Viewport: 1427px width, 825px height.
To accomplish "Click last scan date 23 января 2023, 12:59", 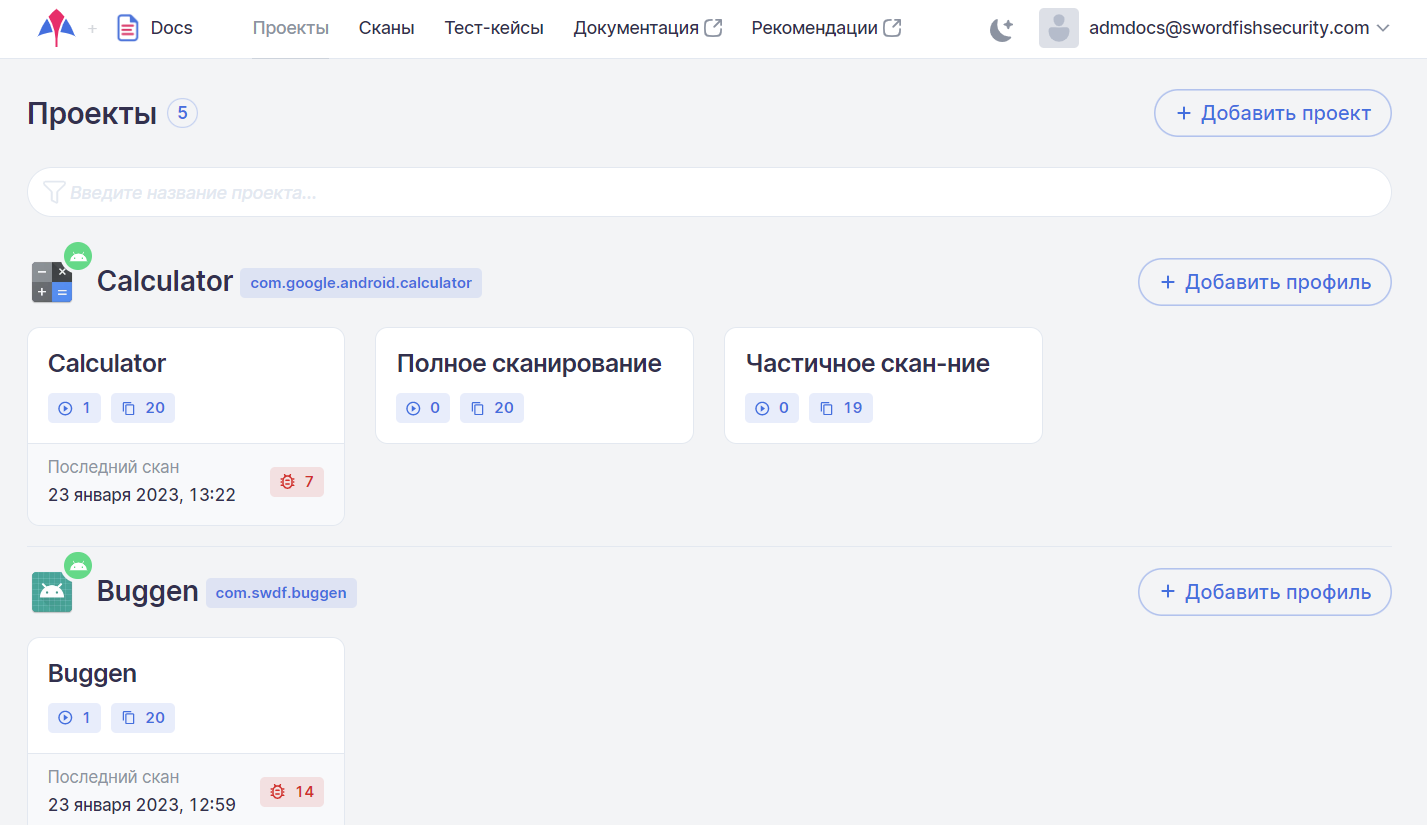I will [142, 804].
